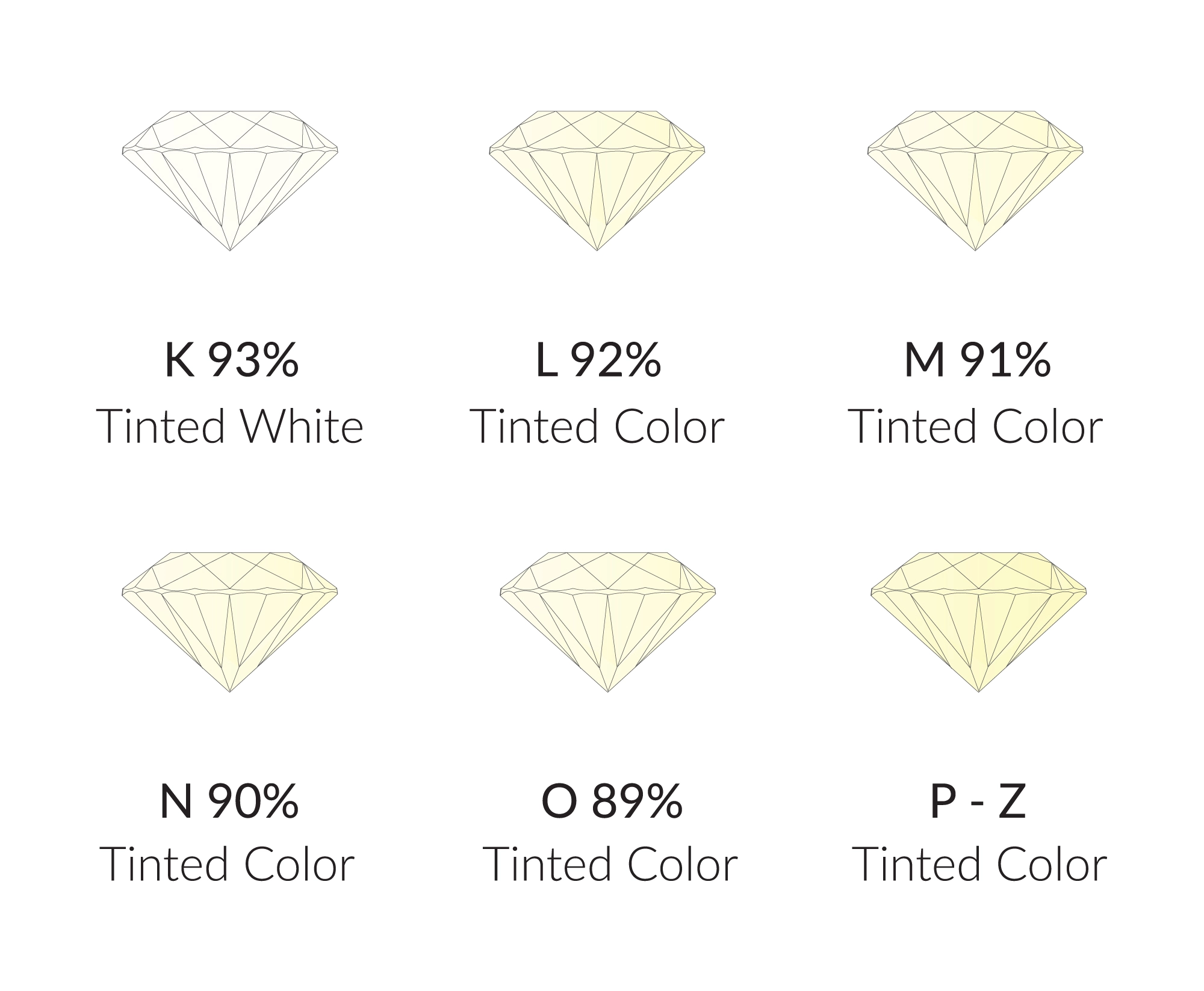Select the L 92% heading
Screen dimensions: 1204x991
pyautogui.click(x=598, y=360)
